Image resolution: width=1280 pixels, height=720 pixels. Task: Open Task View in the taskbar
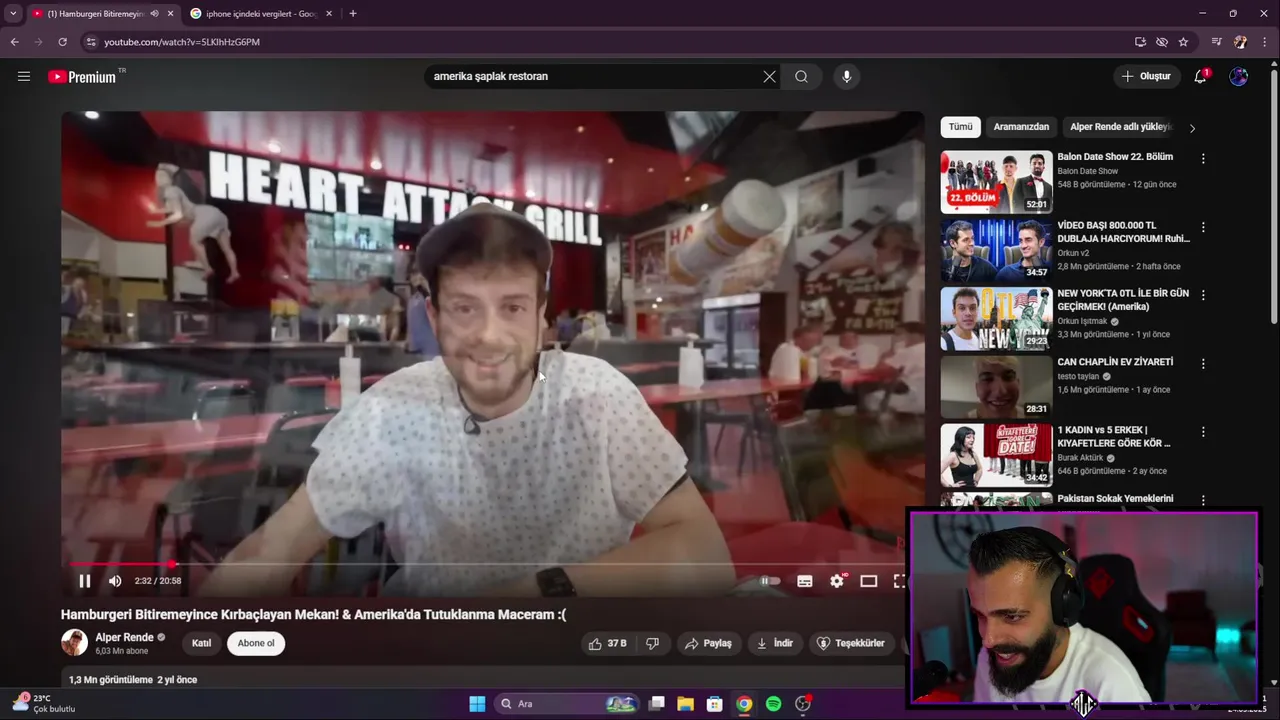(656, 704)
